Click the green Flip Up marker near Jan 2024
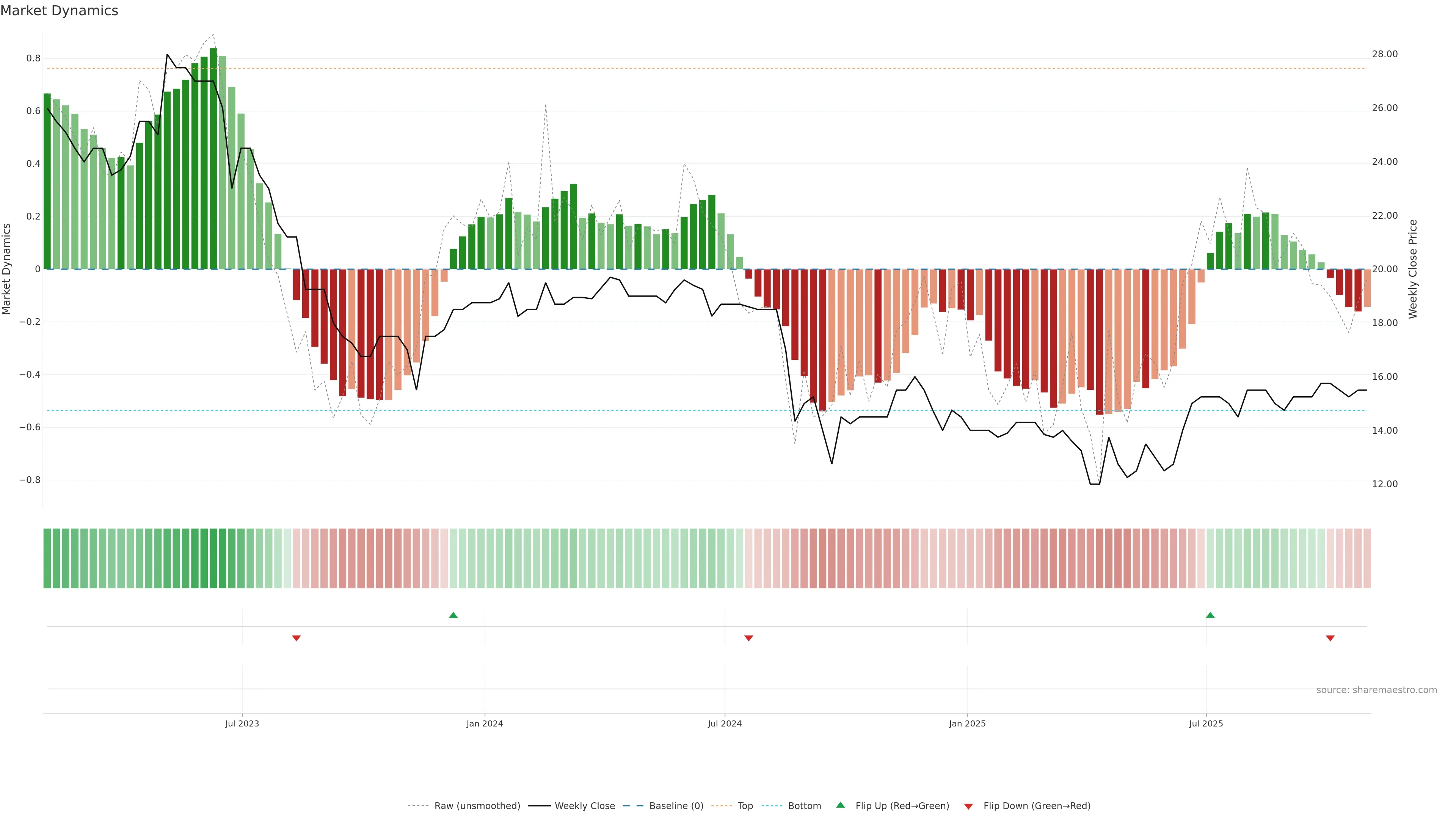The image size is (1456, 819). [453, 615]
